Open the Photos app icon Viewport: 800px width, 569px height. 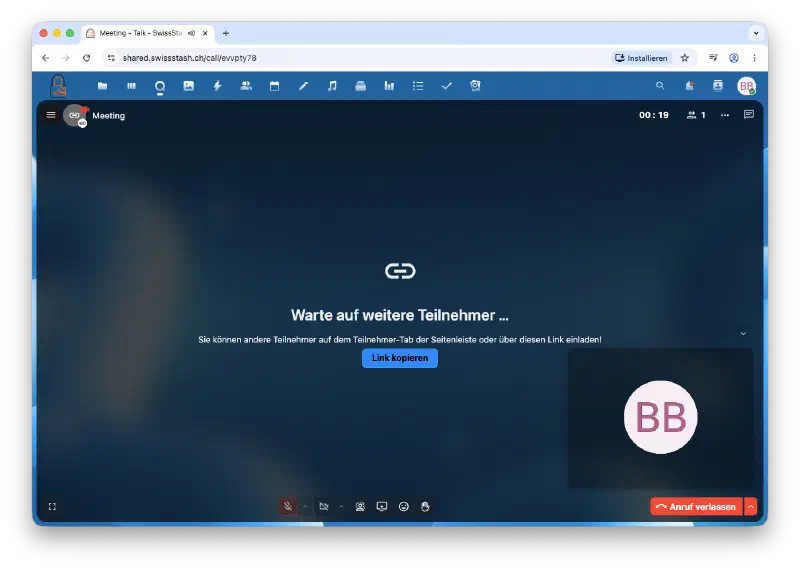coord(189,86)
